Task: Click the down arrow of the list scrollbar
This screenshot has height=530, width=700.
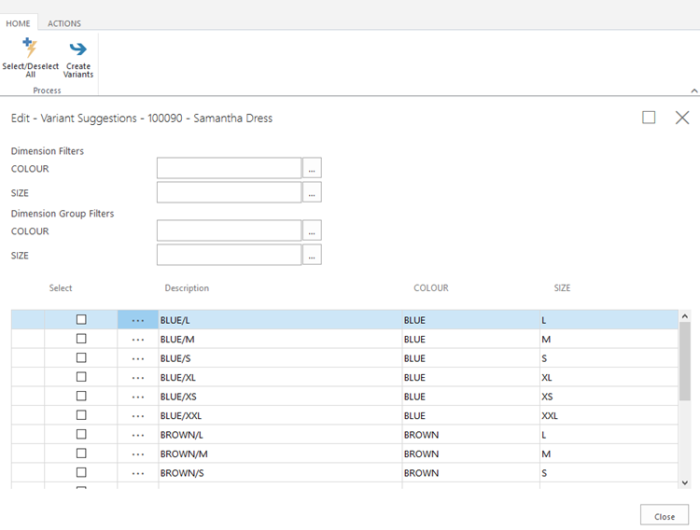Action: pos(684,482)
